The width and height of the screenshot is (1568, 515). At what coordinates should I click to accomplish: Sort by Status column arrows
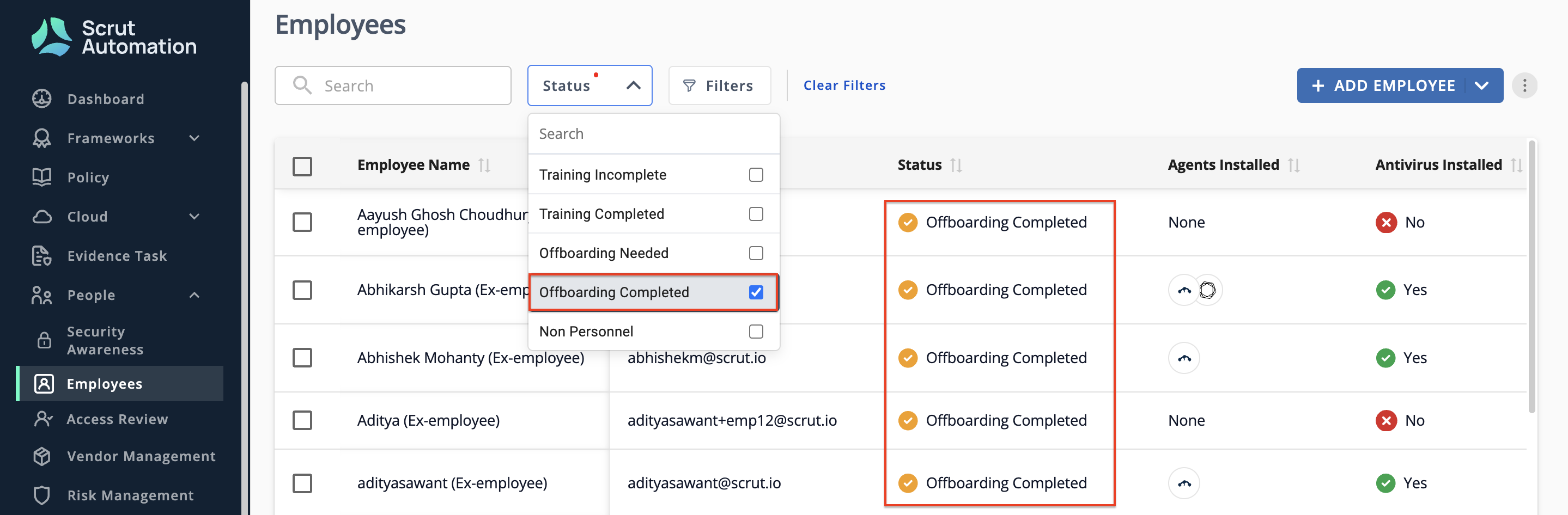(956, 165)
